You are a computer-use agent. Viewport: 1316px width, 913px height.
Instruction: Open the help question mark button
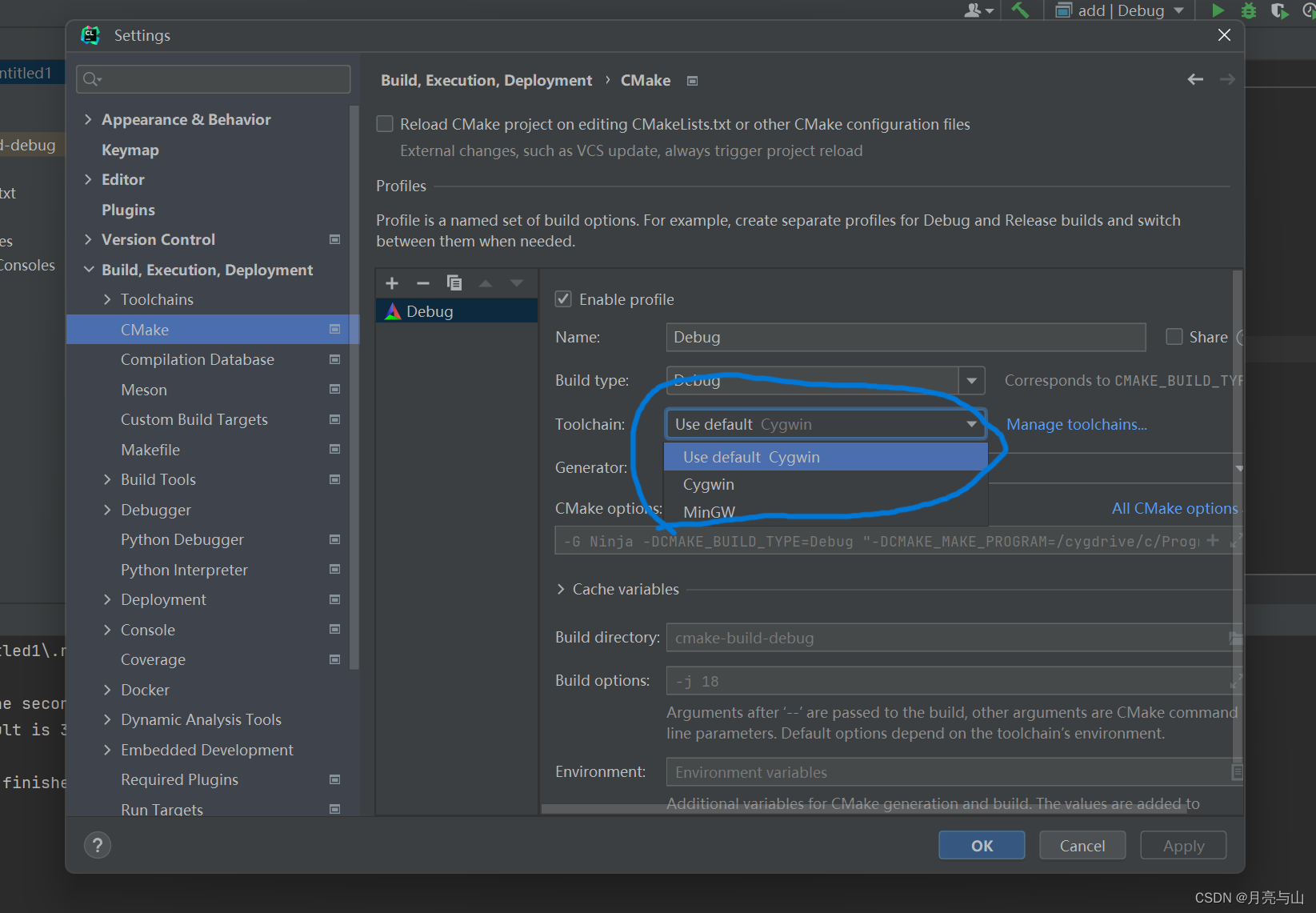tap(98, 845)
